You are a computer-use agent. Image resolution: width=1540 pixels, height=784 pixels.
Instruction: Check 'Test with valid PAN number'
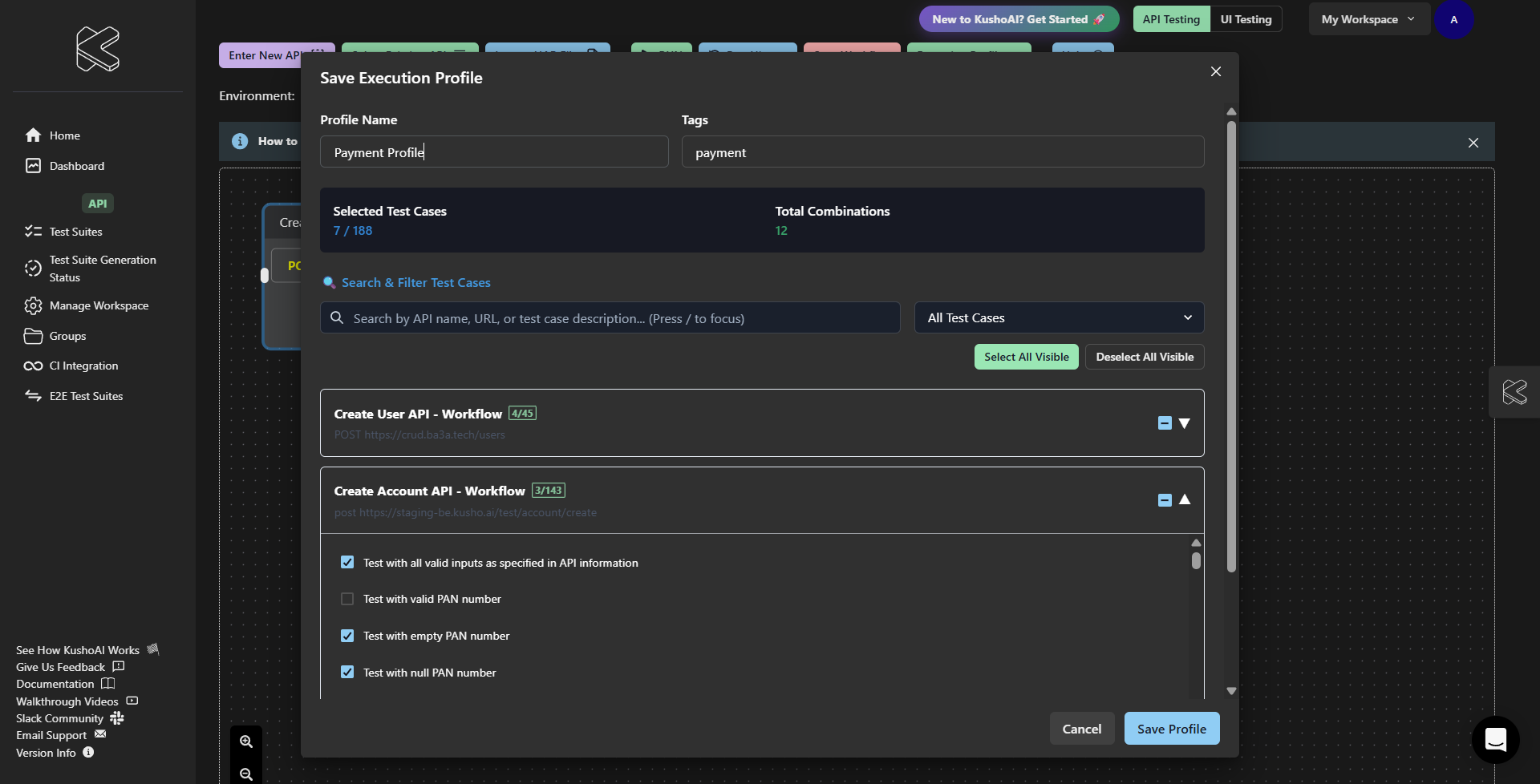347,599
